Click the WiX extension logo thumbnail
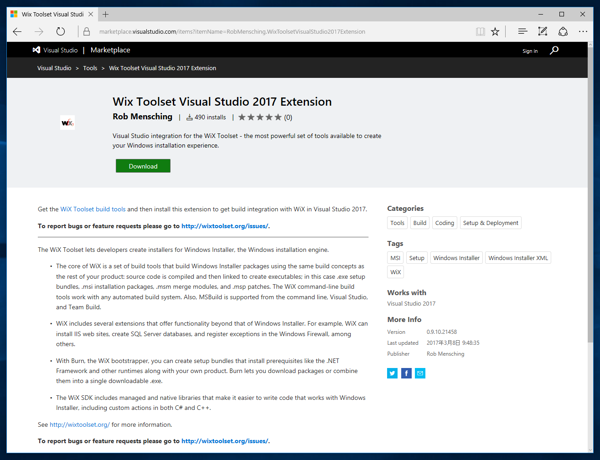The image size is (600, 460). click(x=67, y=123)
